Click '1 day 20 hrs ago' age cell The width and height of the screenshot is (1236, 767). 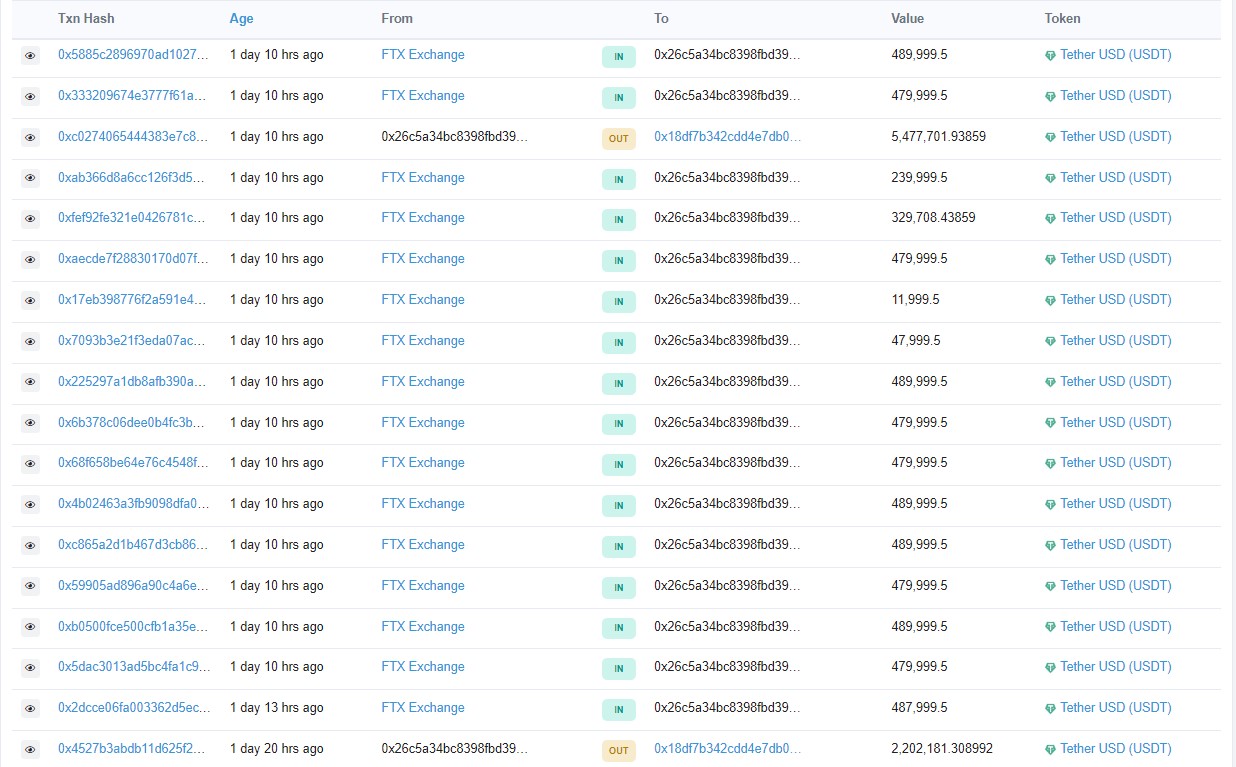tap(277, 749)
